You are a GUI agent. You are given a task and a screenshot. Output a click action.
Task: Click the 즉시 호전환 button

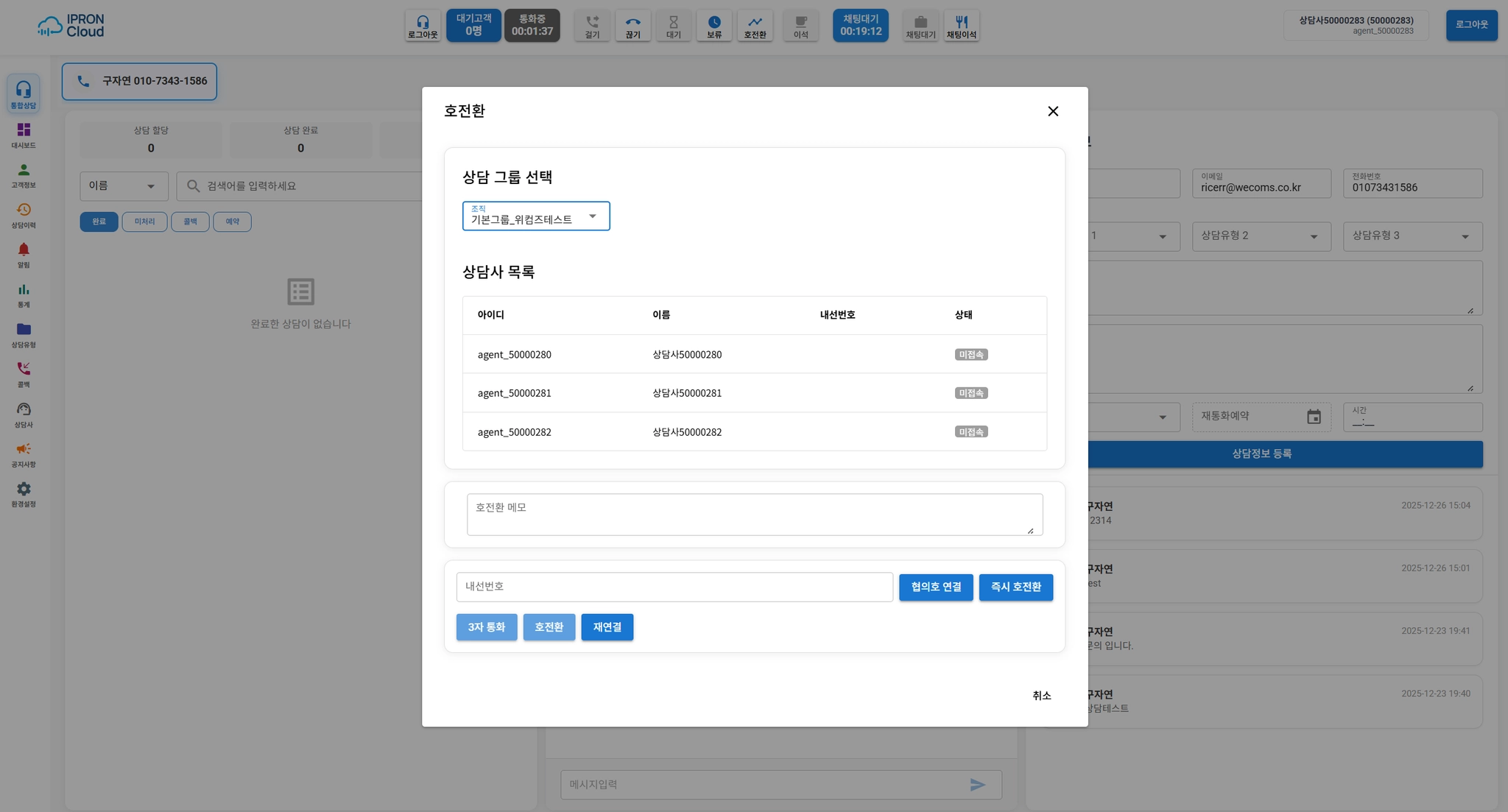coord(1015,587)
